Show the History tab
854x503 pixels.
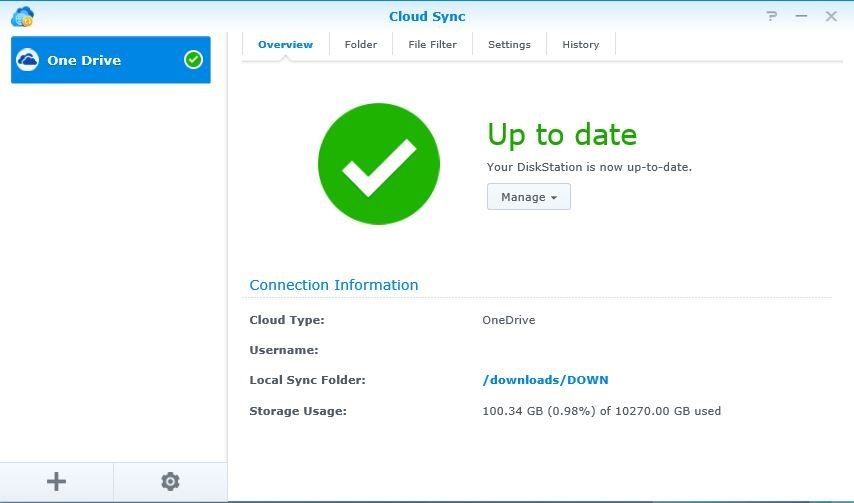point(580,44)
